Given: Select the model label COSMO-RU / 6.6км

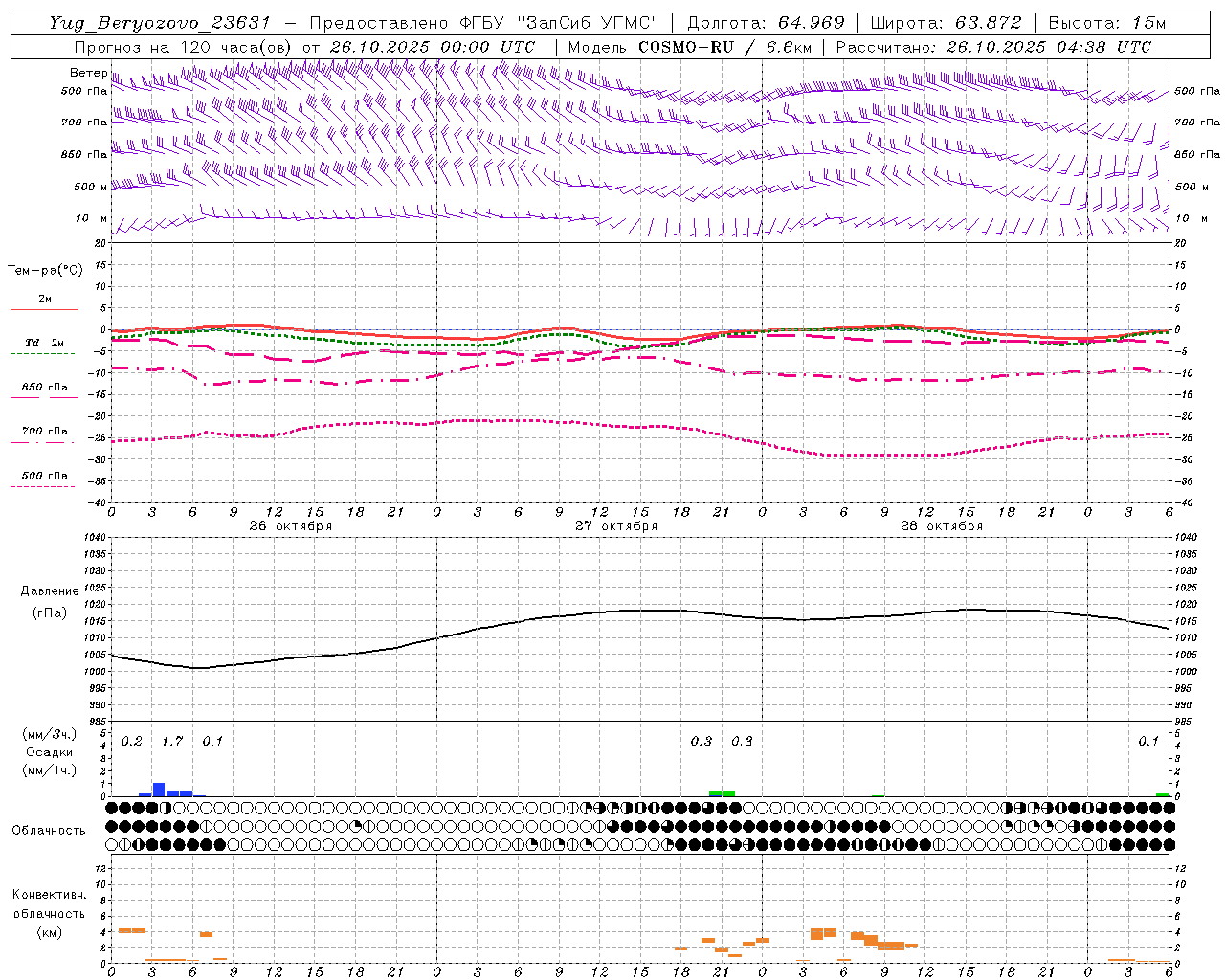Looking at the screenshot, I should [725, 47].
